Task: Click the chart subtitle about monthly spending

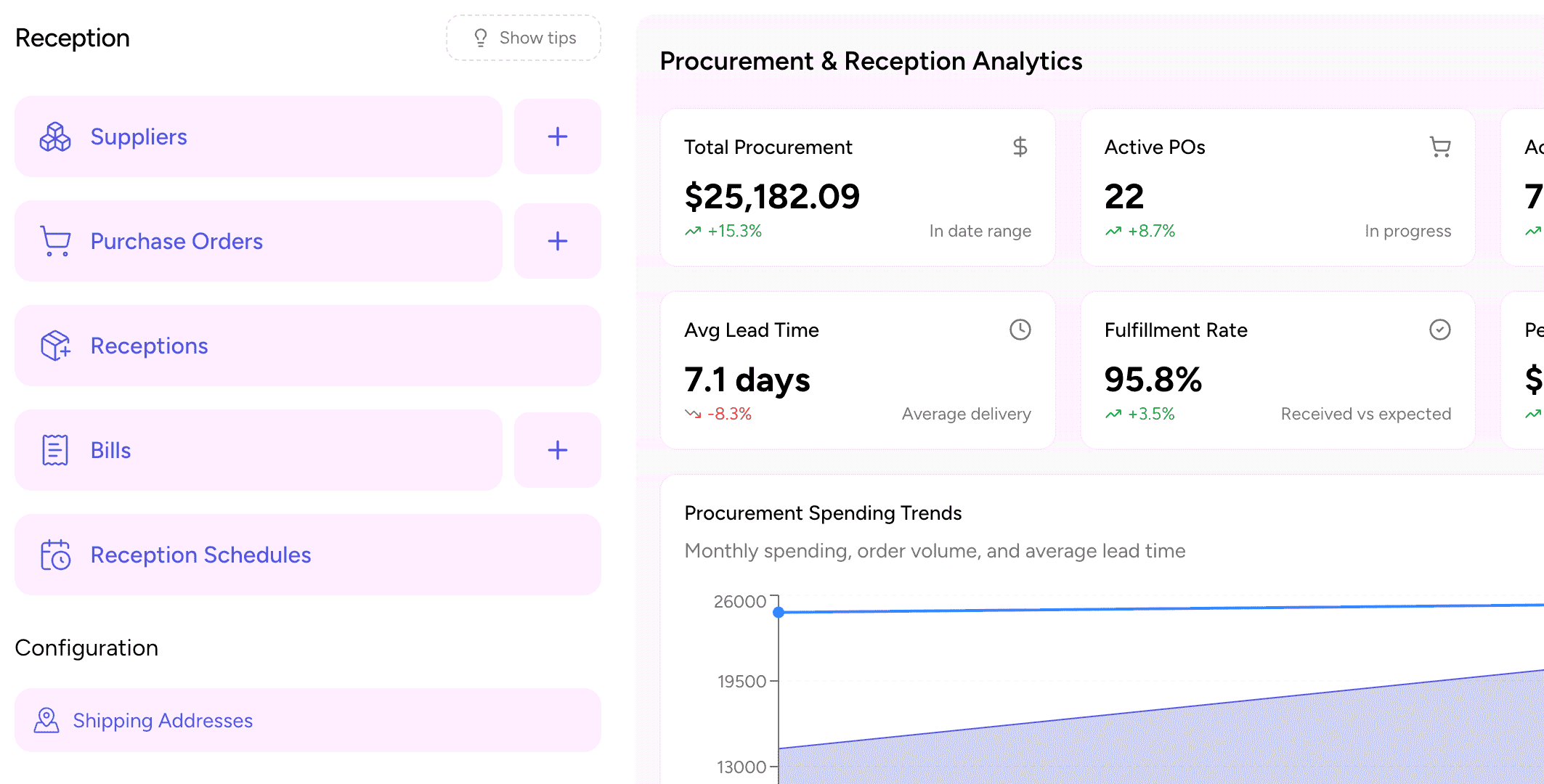Action: point(935,551)
